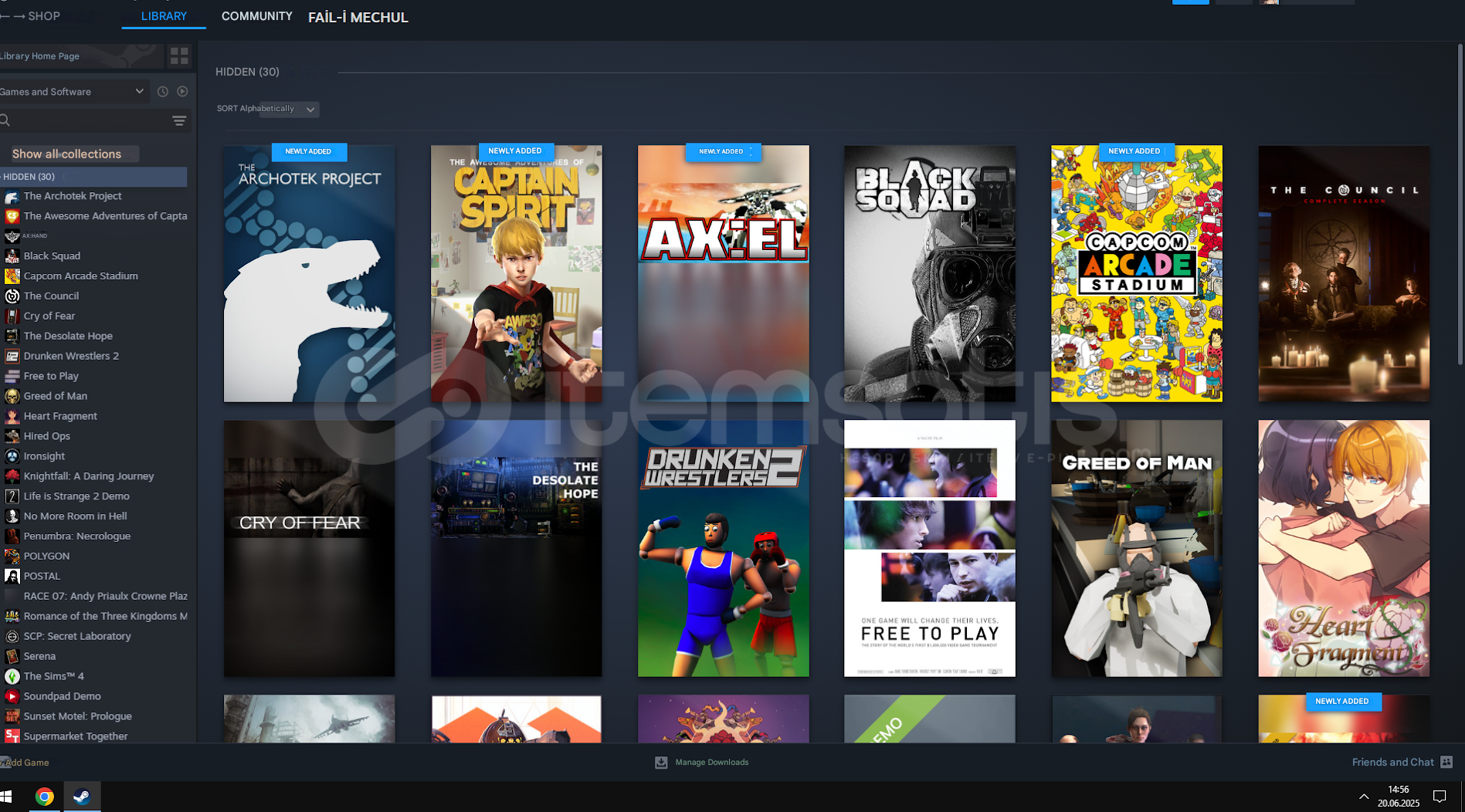Collapse the HIDDEN (30) sidebar category
The height and width of the screenshot is (812, 1465).
[x=93, y=177]
